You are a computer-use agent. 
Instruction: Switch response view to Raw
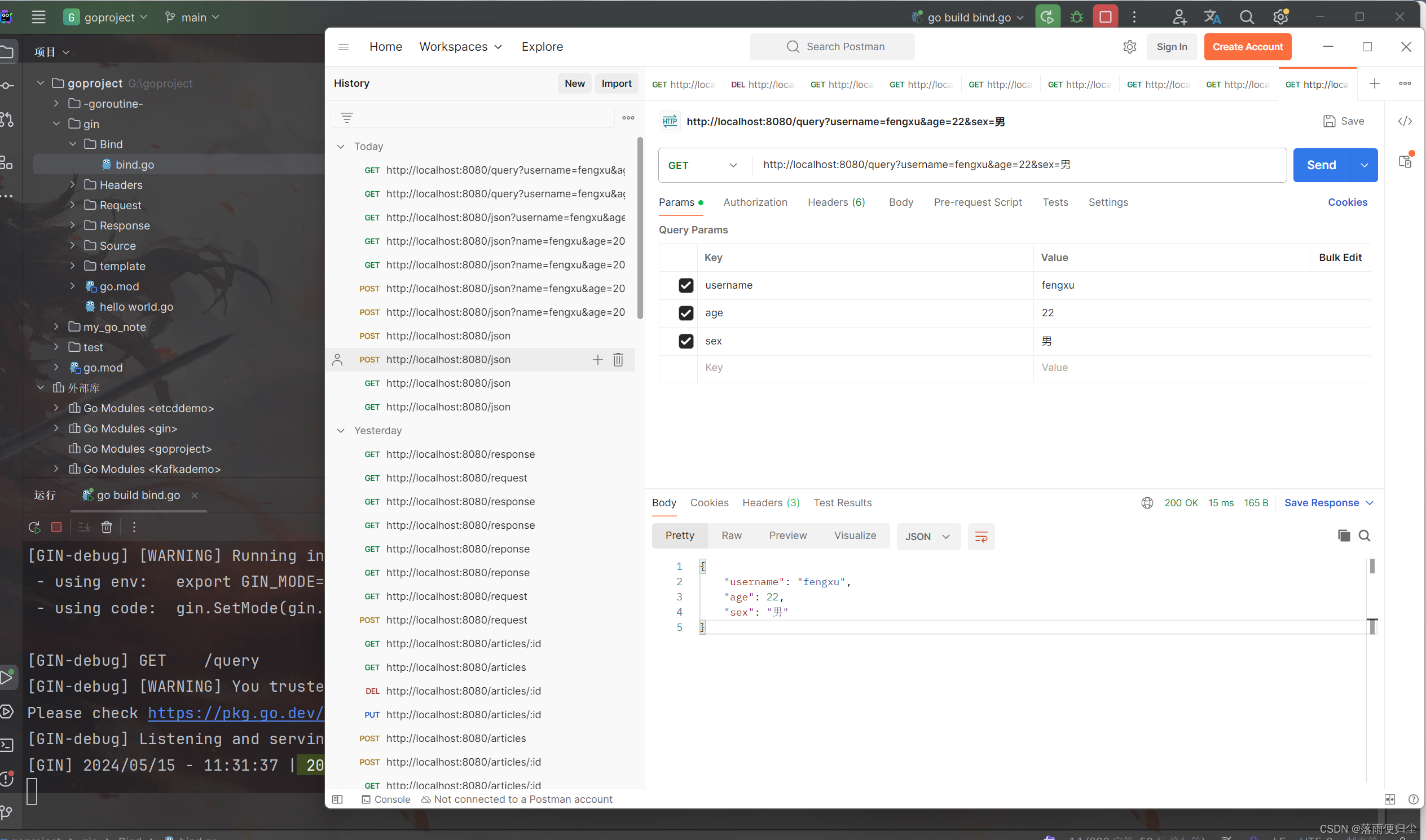coord(731,536)
